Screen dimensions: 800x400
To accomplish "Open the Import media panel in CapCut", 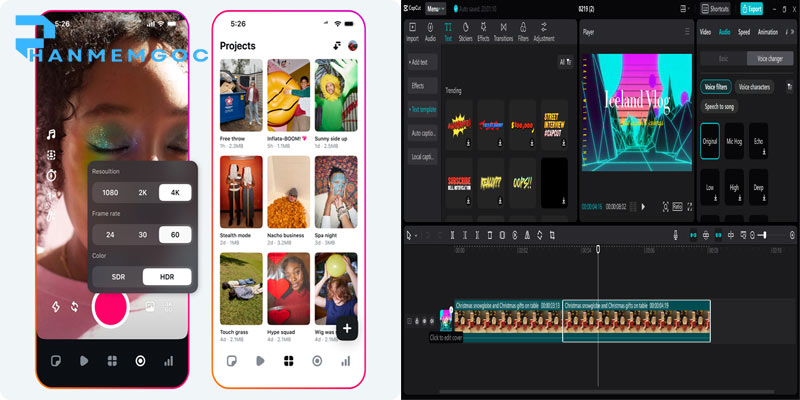I will 412,32.
